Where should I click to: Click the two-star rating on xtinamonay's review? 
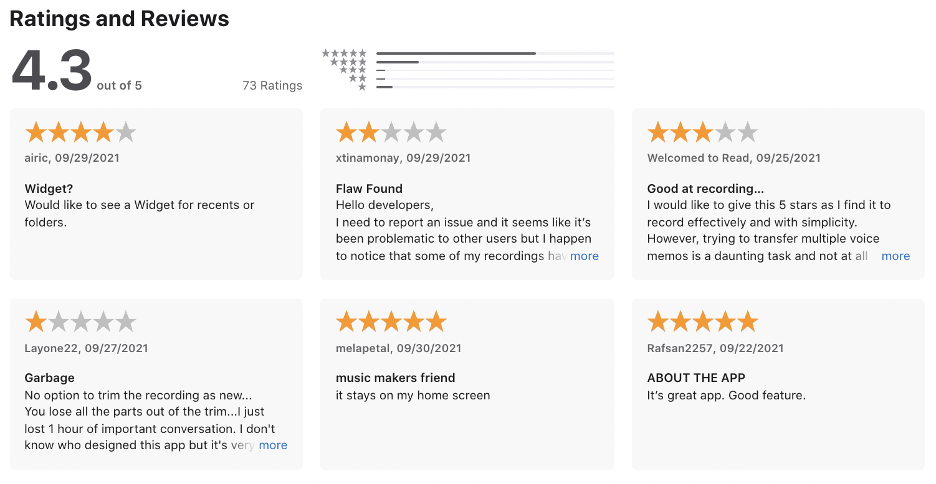[x=391, y=132]
